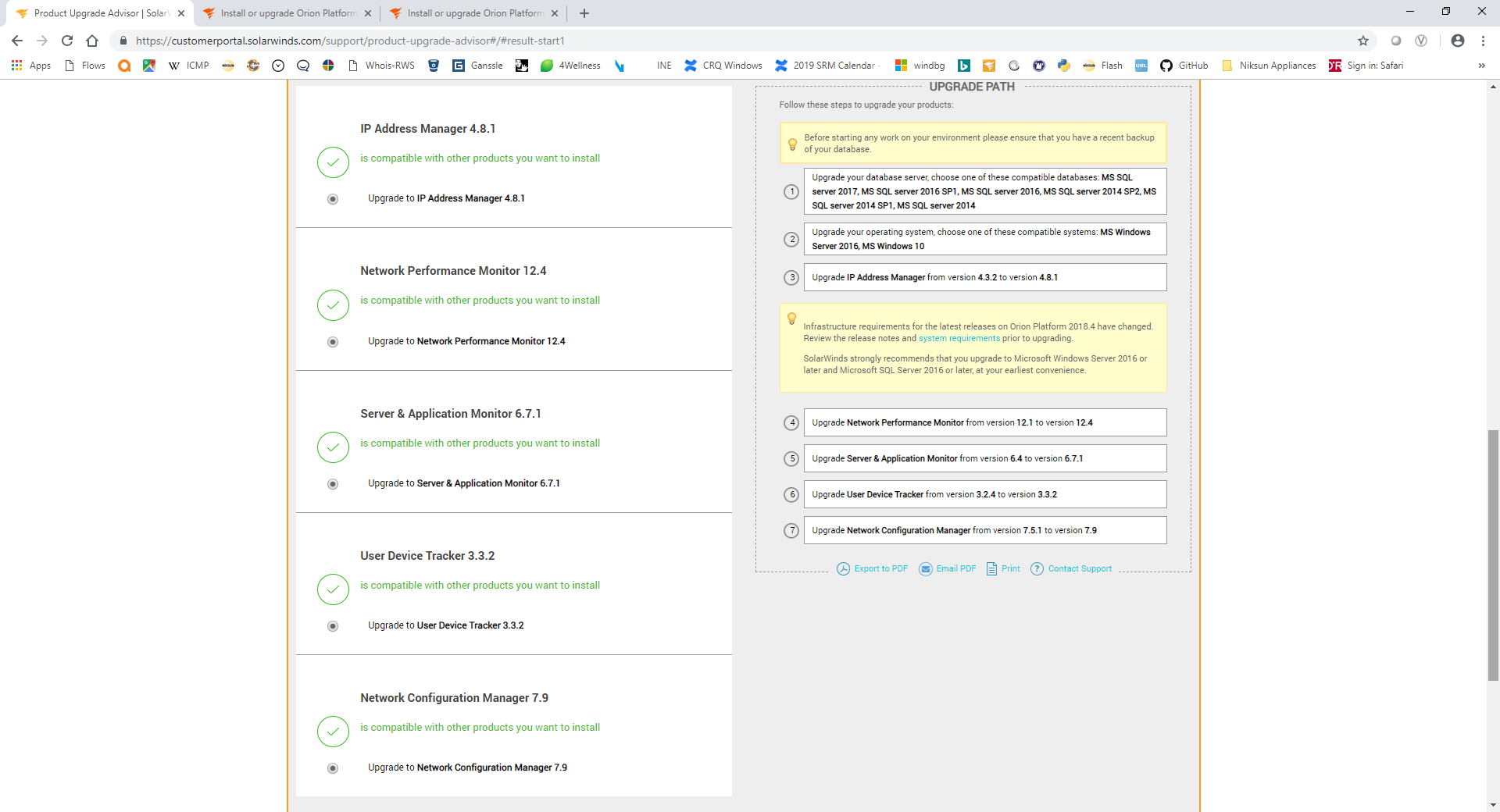The image size is (1500, 812).
Task: Bookmark this page with the star icon
Action: (x=1363, y=41)
